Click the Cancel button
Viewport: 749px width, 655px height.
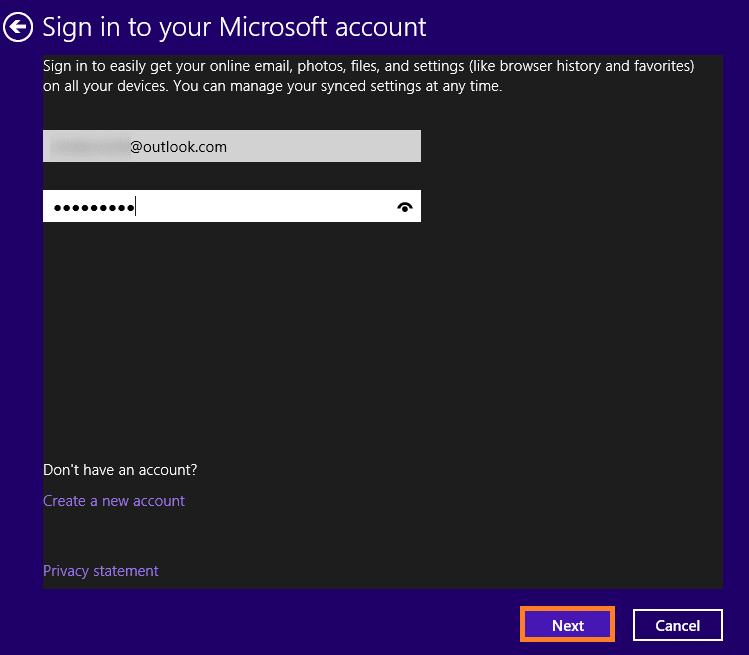[677, 625]
